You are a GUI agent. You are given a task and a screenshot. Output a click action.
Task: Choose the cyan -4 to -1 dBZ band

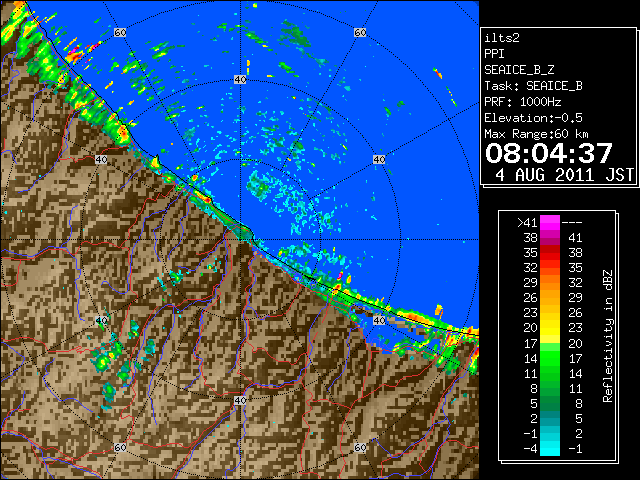pos(550,449)
